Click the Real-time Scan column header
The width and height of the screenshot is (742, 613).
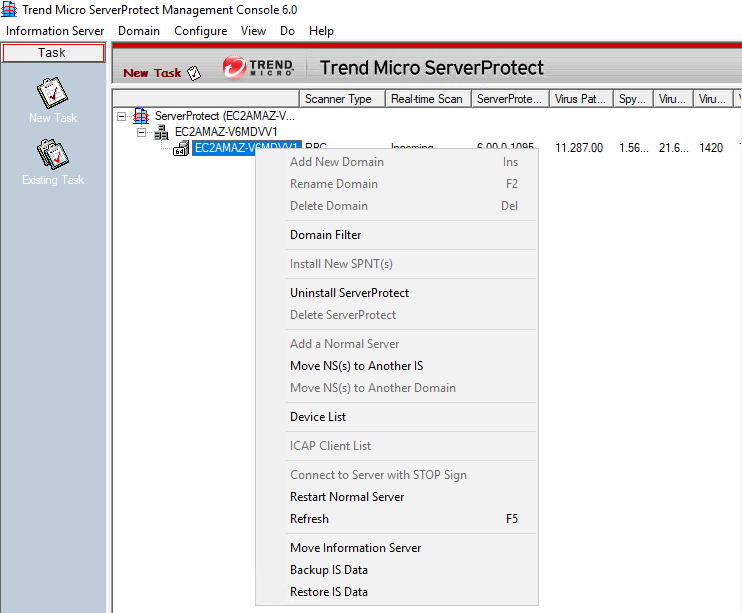click(428, 99)
